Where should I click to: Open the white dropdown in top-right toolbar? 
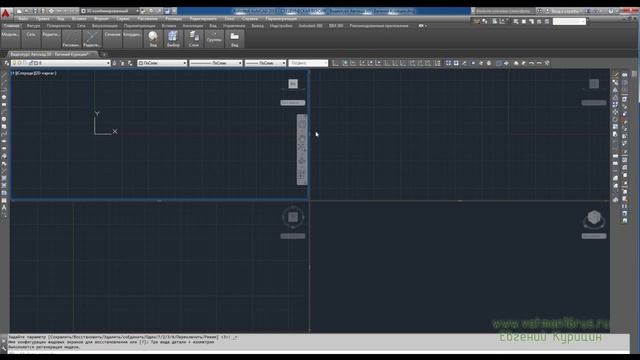point(569,21)
